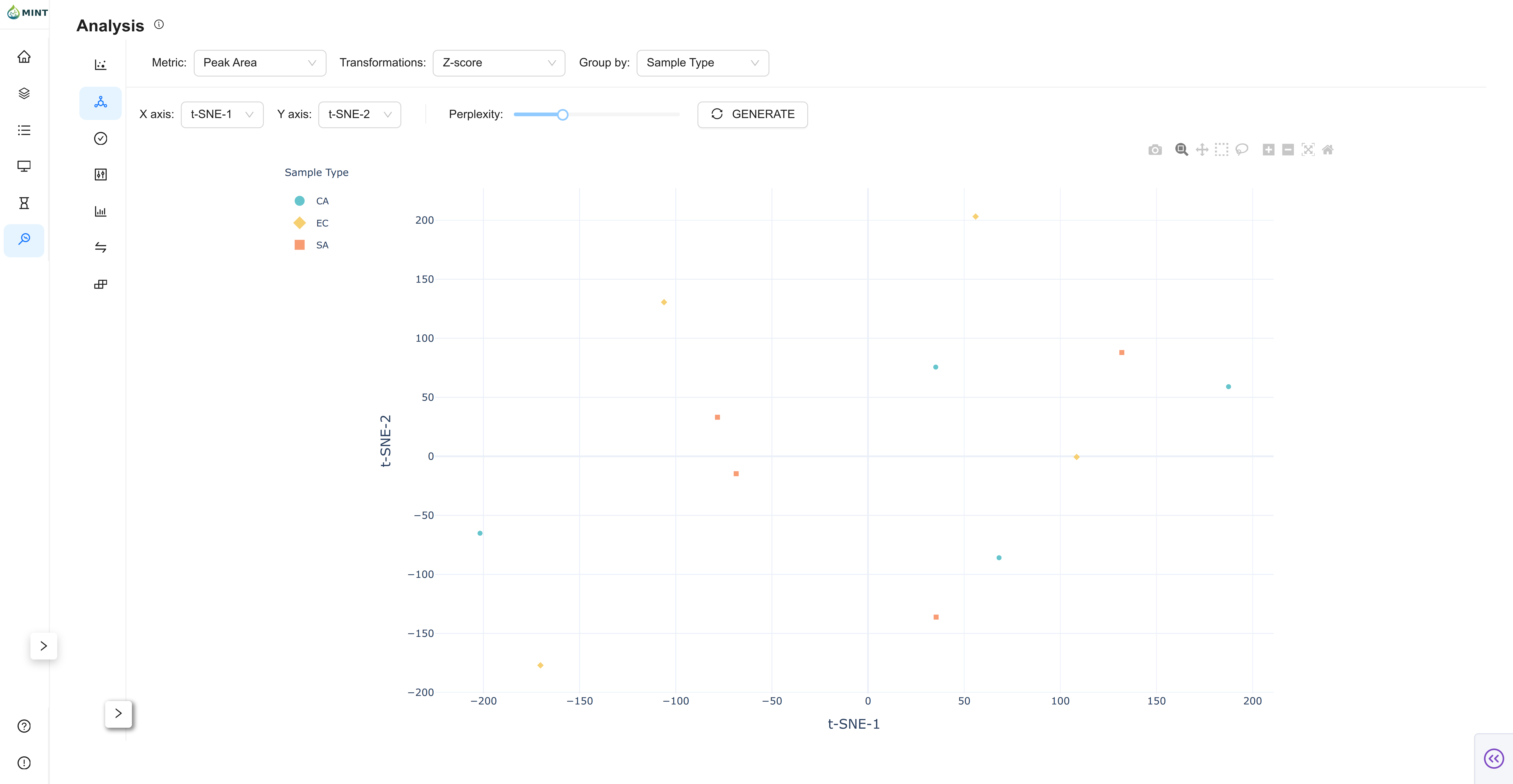The image size is (1513, 784).
Task: Activate the lasso select tool
Action: point(1242,150)
